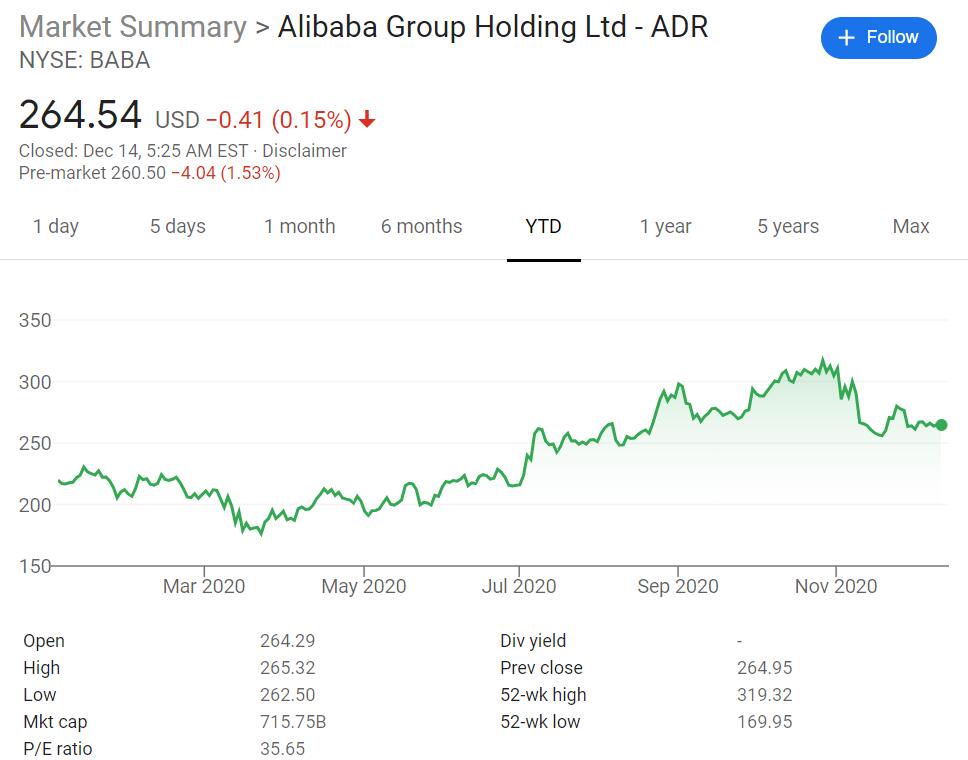Switch to the 6 months view
968x760 pixels.
[421, 226]
